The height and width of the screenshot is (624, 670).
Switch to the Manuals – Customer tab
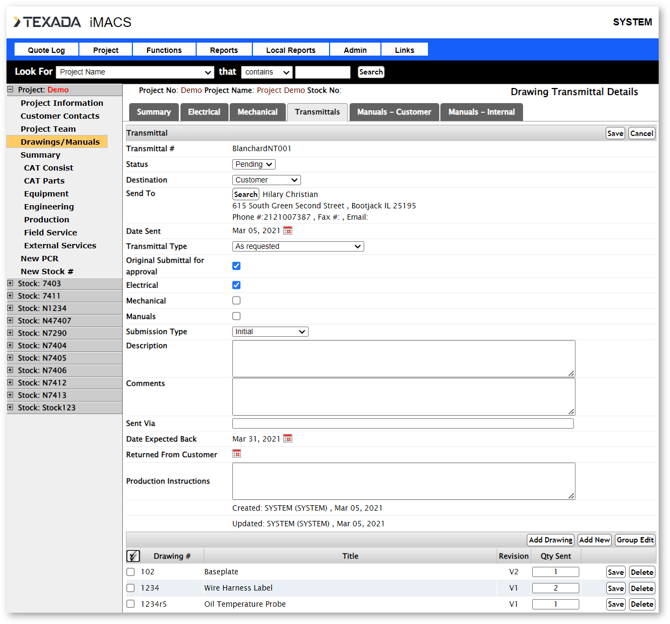[x=394, y=112]
